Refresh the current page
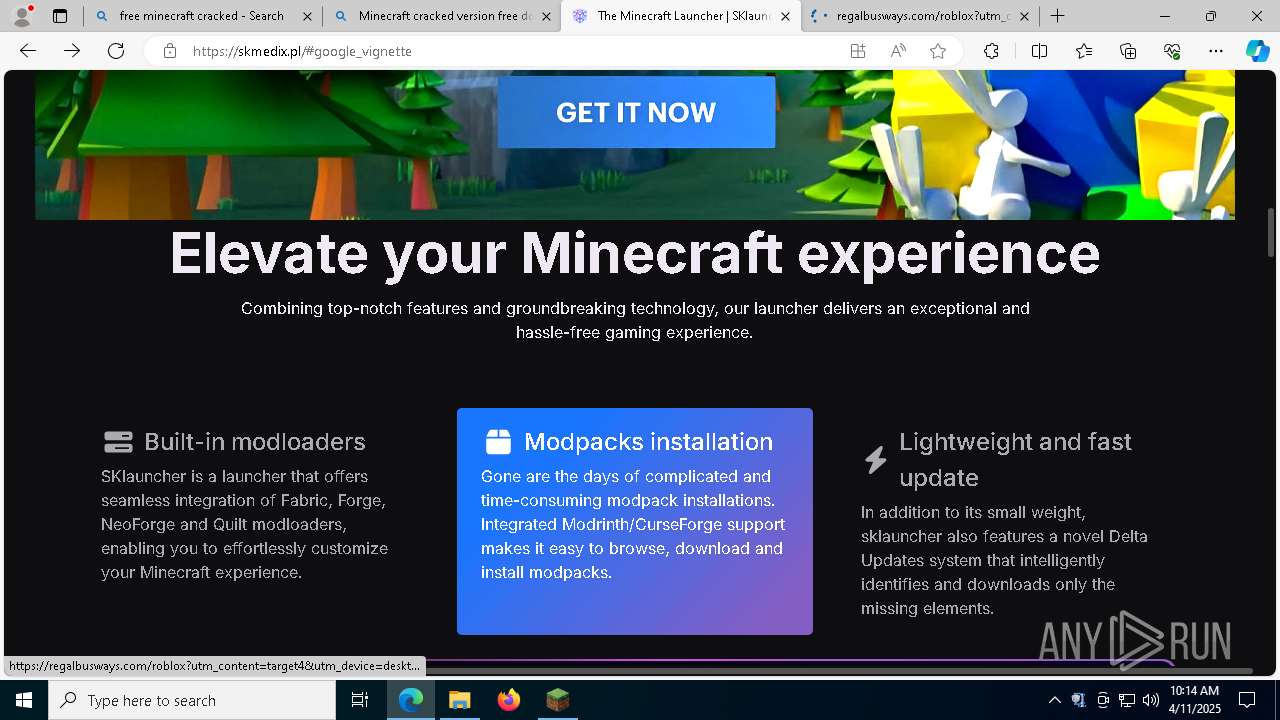Image resolution: width=1280 pixels, height=720 pixels. coord(116,51)
